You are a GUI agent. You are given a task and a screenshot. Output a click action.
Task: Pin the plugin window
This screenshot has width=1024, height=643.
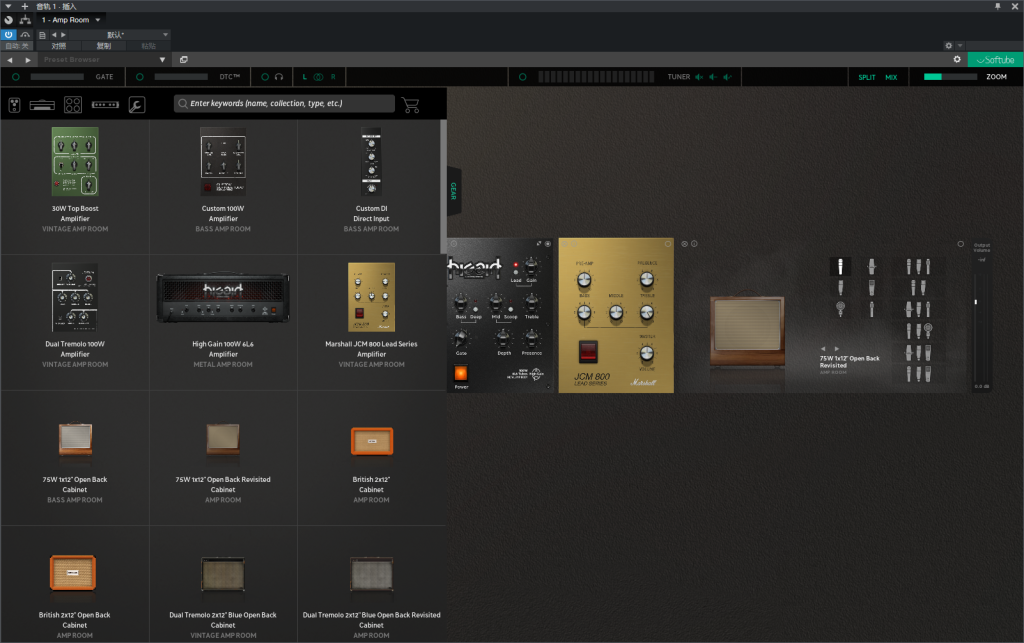pos(998,6)
